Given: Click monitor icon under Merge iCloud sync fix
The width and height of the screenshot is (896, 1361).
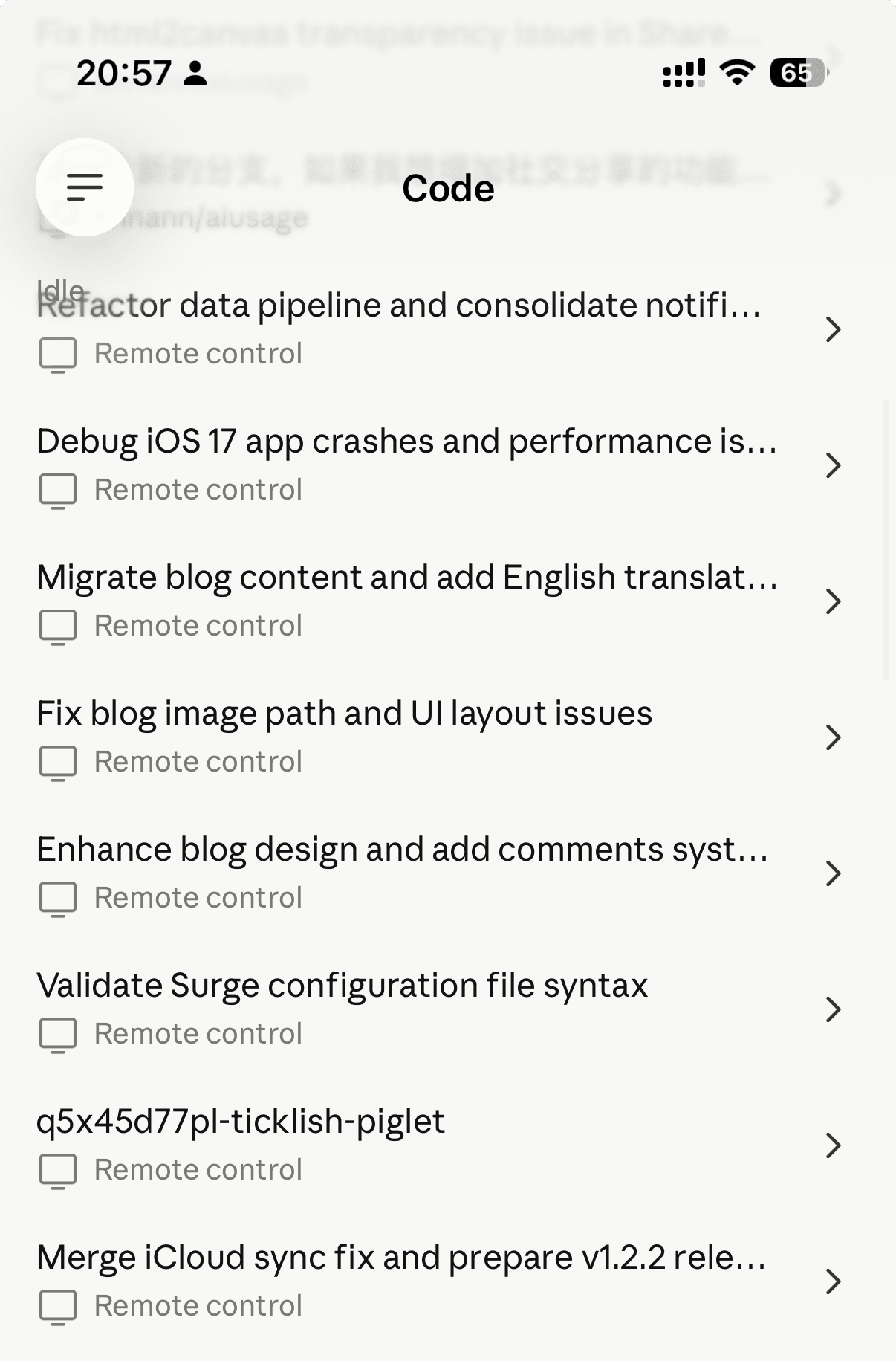Looking at the screenshot, I should (x=58, y=1307).
